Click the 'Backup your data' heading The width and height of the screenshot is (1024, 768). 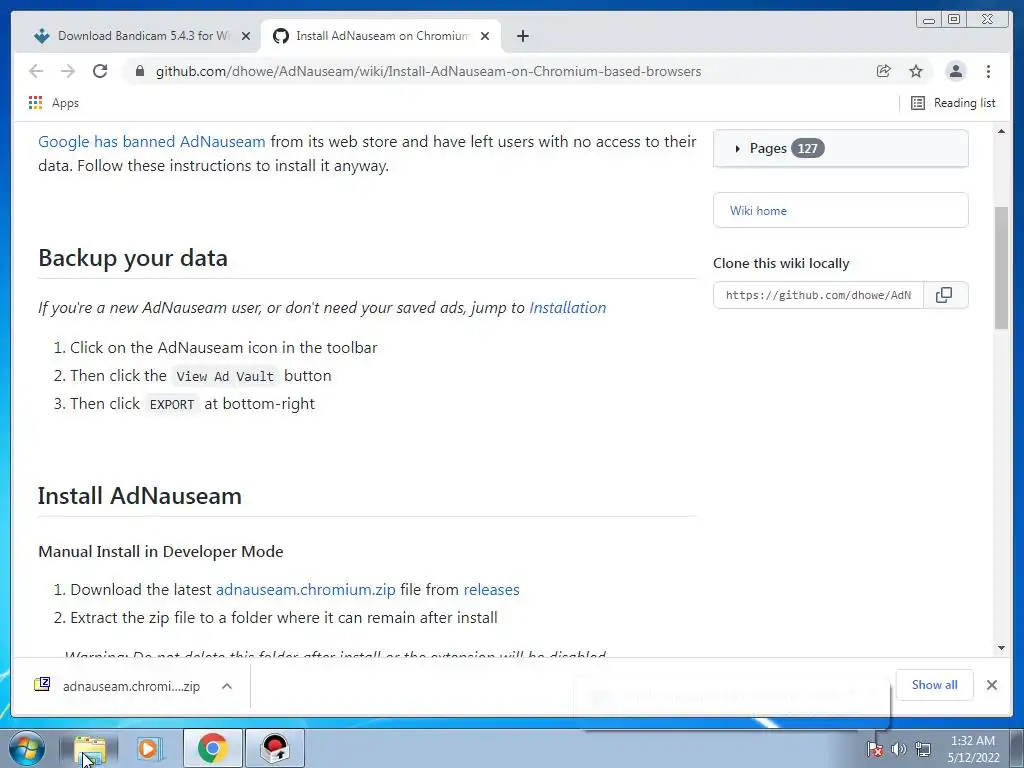tap(133, 258)
